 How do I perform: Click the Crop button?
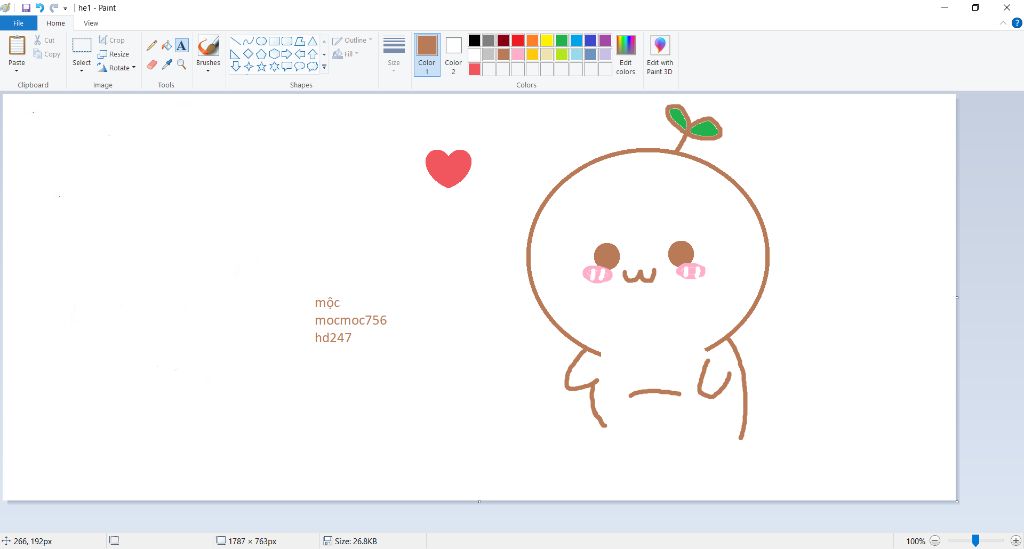pyautogui.click(x=111, y=40)
